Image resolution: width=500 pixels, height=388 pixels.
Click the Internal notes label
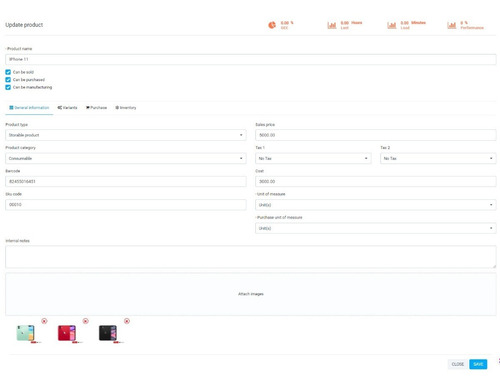(17, 241)
